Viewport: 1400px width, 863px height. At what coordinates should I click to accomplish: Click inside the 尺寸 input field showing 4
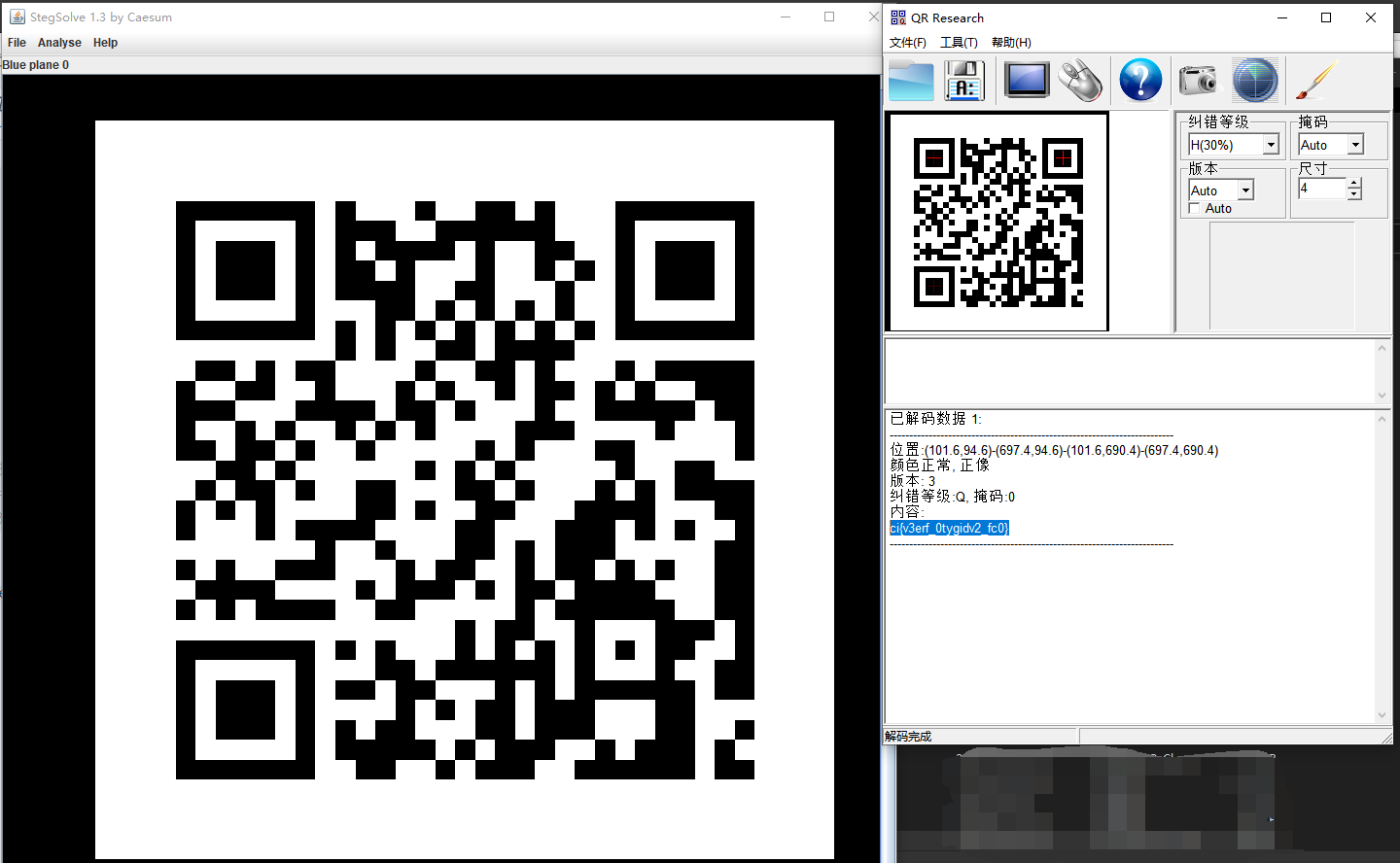click(1320, 188)
